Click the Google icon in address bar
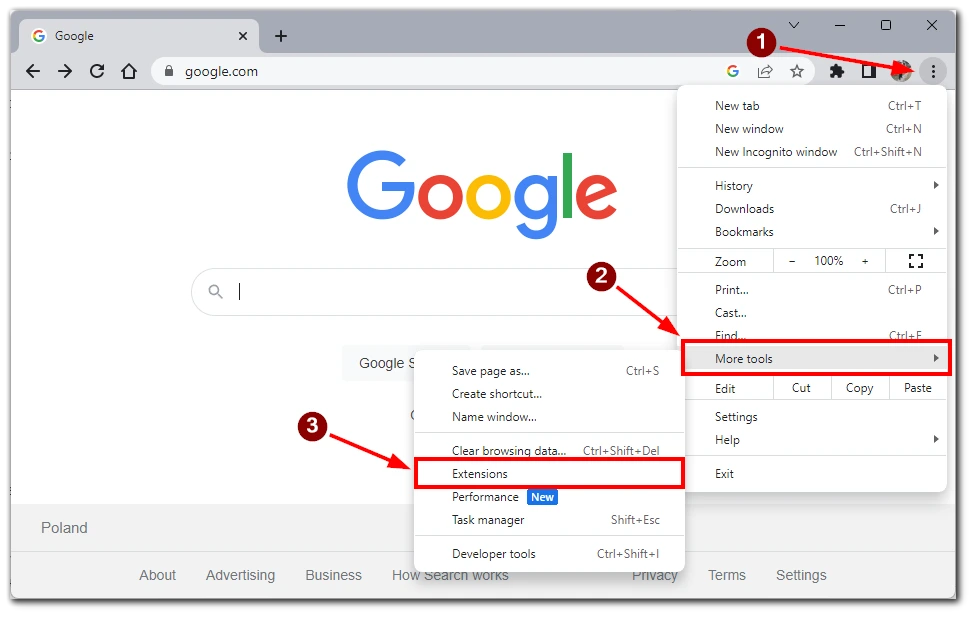 (x=733, y=71)
